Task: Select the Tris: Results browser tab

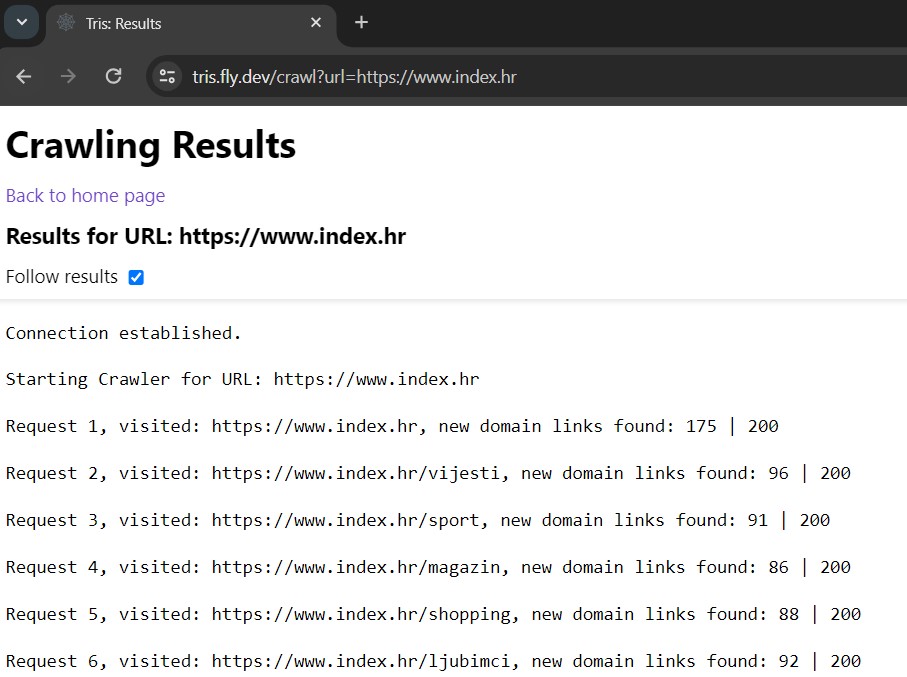Action: 191,23
